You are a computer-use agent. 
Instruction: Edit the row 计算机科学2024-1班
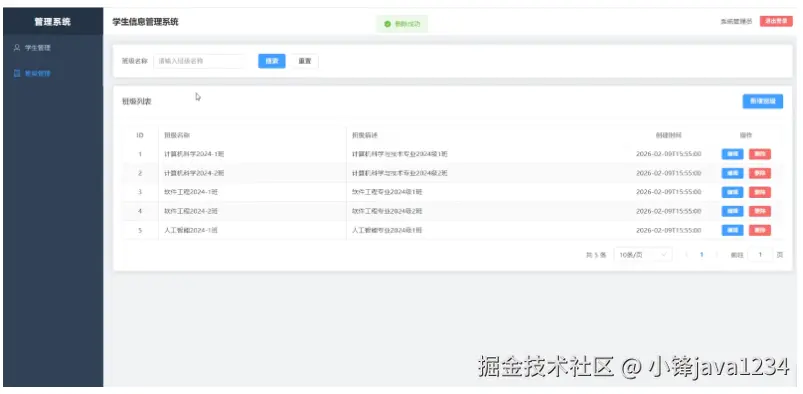pos(732,154)
